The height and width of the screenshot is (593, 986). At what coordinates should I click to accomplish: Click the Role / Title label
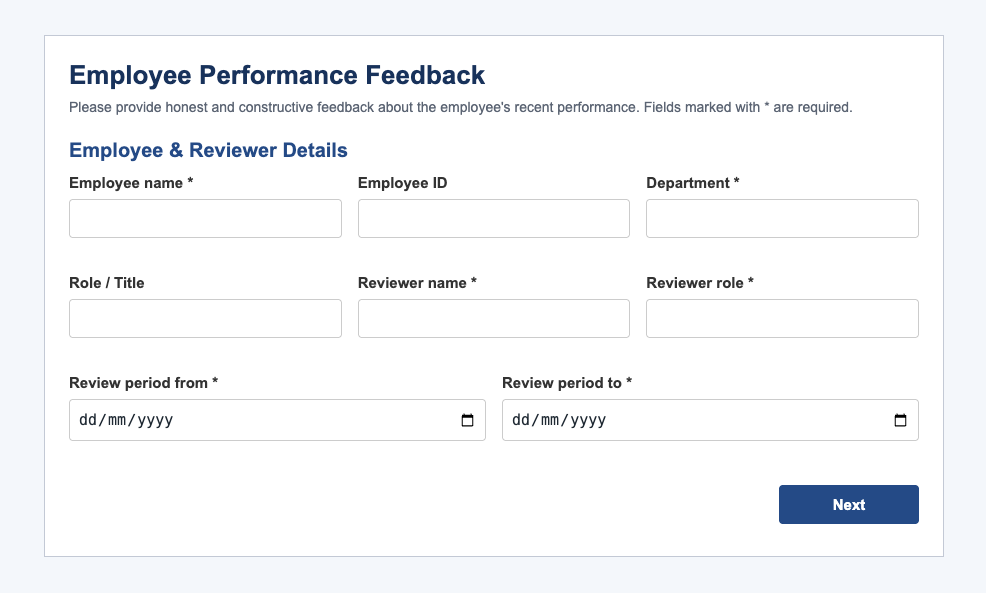[107, 283]
